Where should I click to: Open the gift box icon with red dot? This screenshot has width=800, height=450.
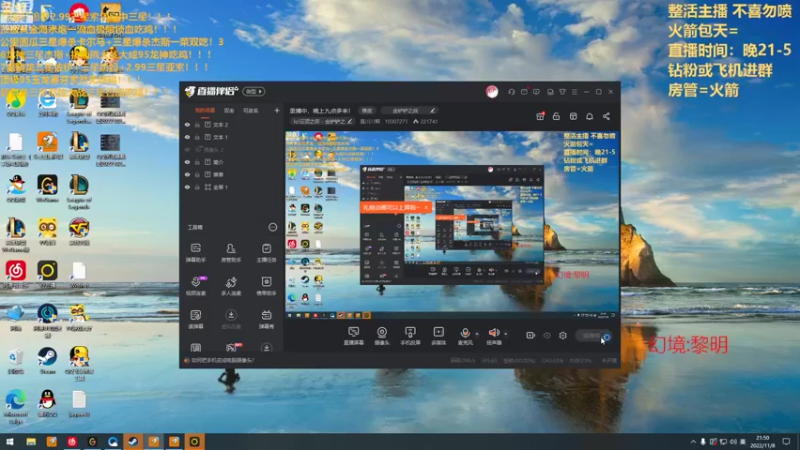[x=540, y=116]
